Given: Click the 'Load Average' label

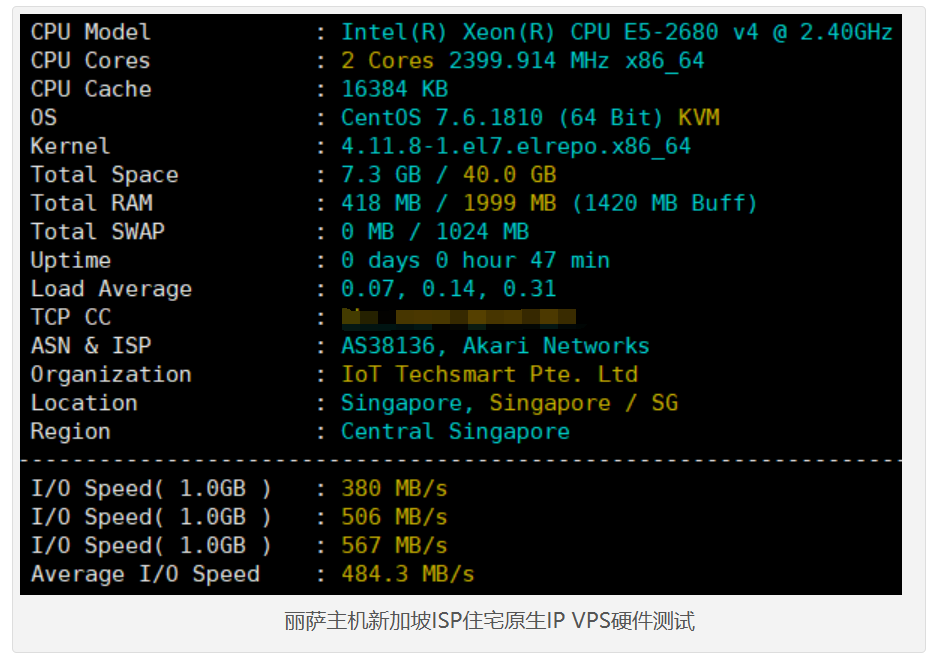Looking at the screenshot, I should [111, 289].
